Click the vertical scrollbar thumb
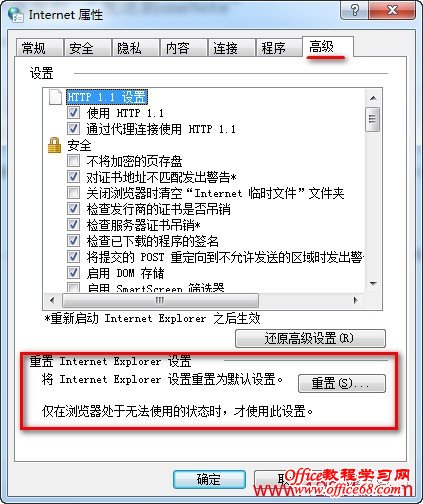This screenshot has width=423, height=504. click(x=373, y=119)
